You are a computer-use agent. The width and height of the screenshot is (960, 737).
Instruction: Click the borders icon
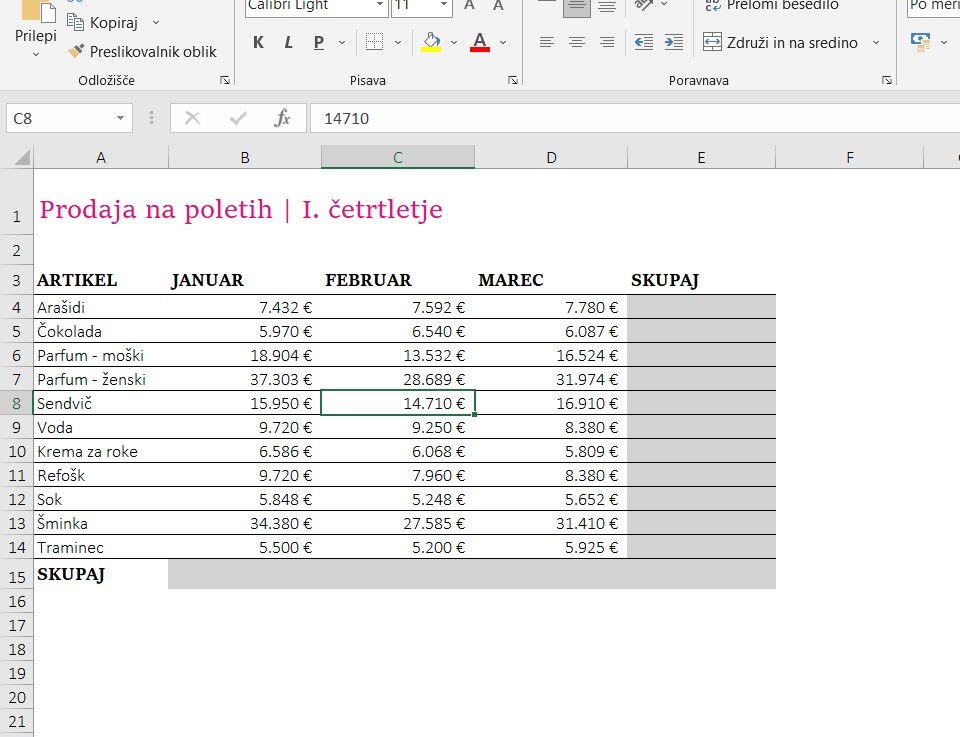click(x=374, y=42)
